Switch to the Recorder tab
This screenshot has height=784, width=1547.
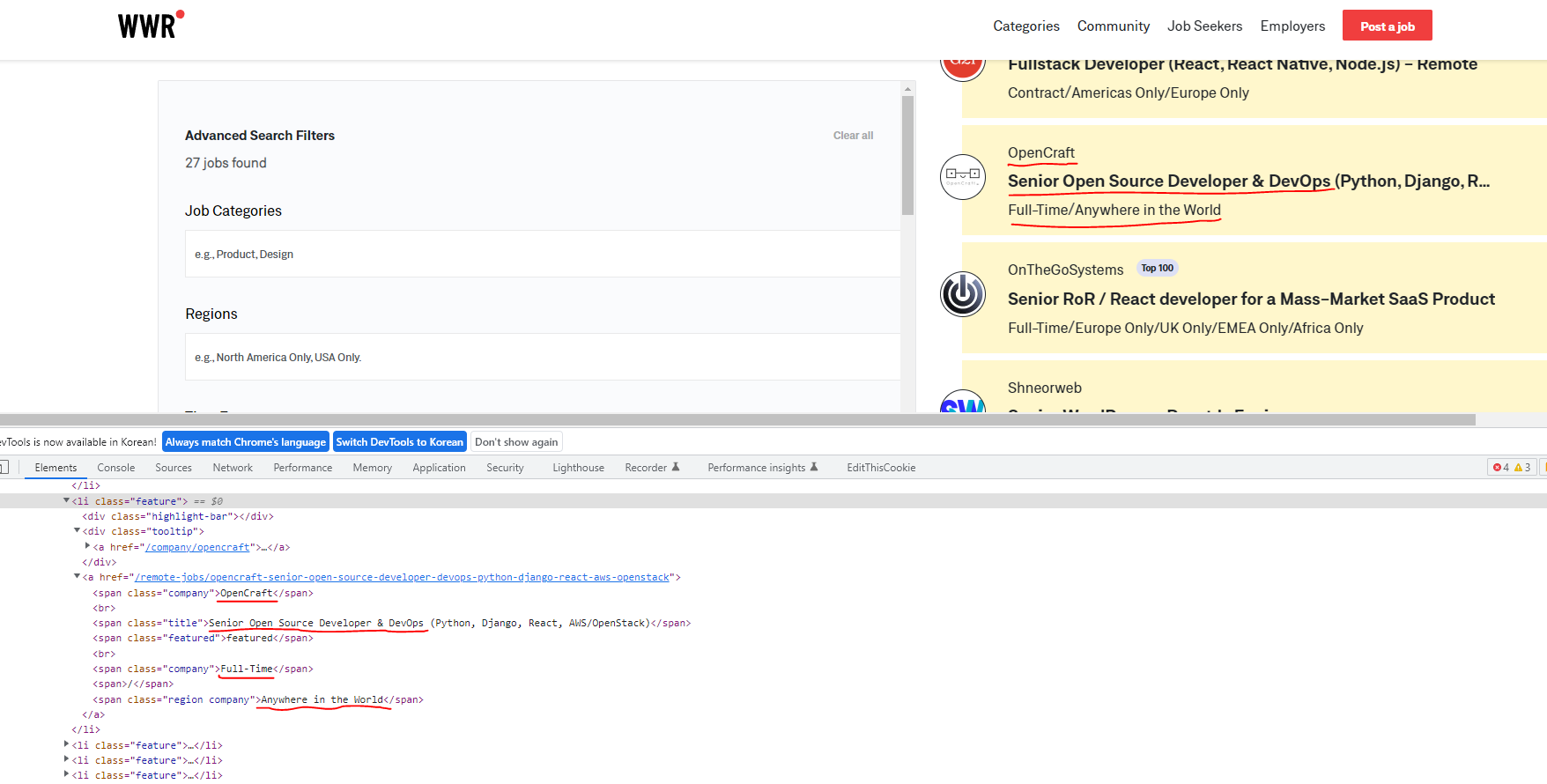point(652,468)
